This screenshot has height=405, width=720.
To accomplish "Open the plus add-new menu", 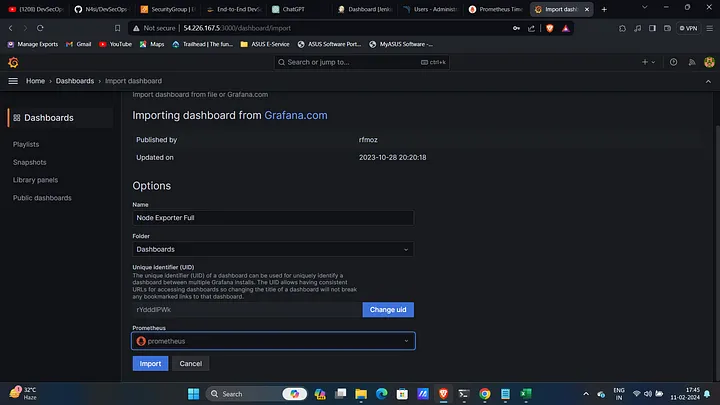I will (x=648, y=62).
